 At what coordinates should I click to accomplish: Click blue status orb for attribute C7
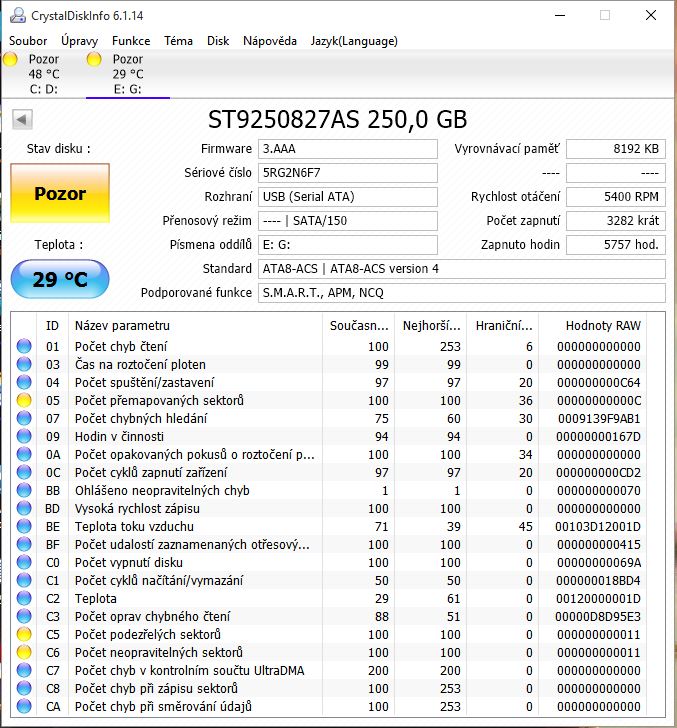24,670
